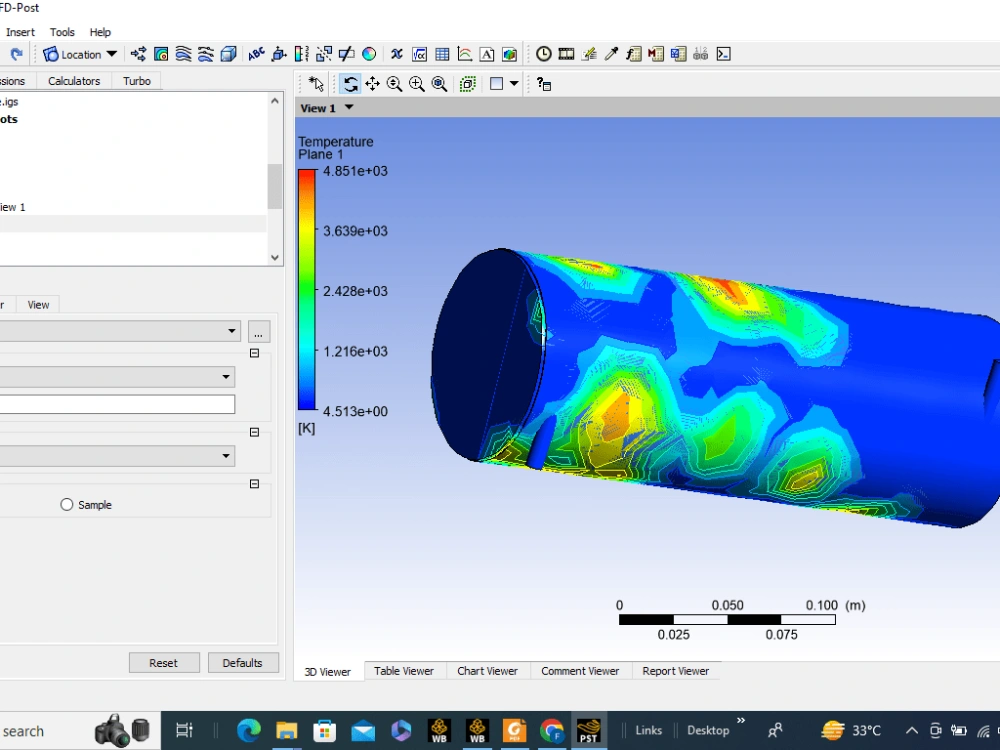1000x750 pixels.
Task: Open the Timestep Selector clock icon
Action: 543,54
